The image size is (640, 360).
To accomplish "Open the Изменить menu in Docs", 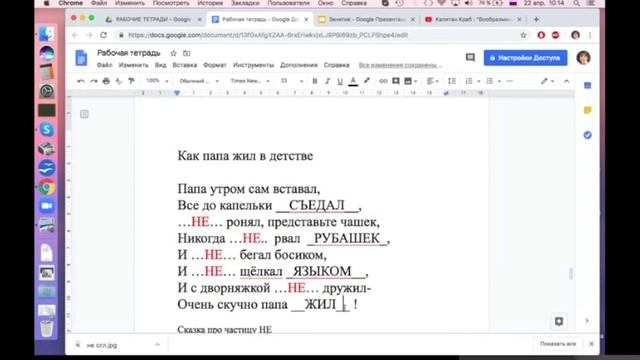I will [x=133, y=65].
